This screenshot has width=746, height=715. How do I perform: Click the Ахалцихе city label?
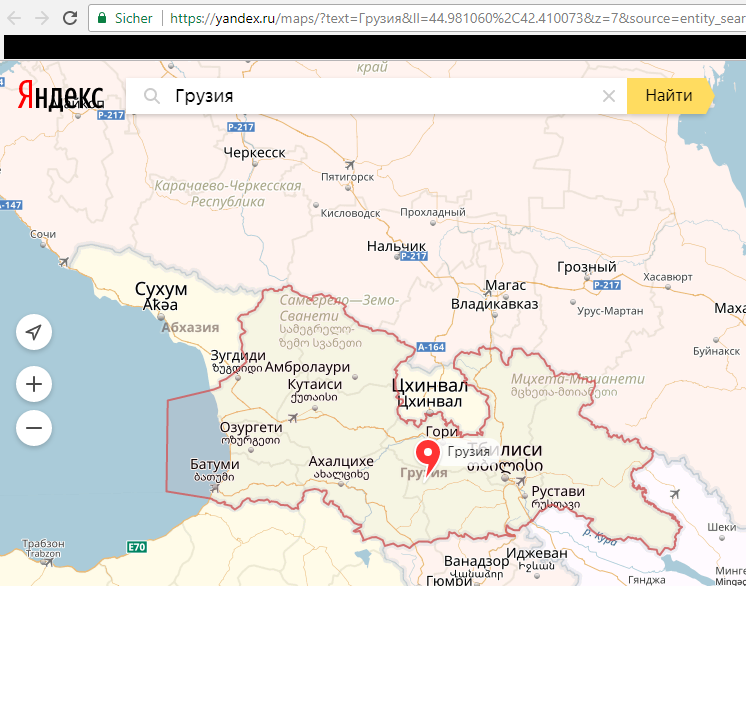click(x=341, y=461)
